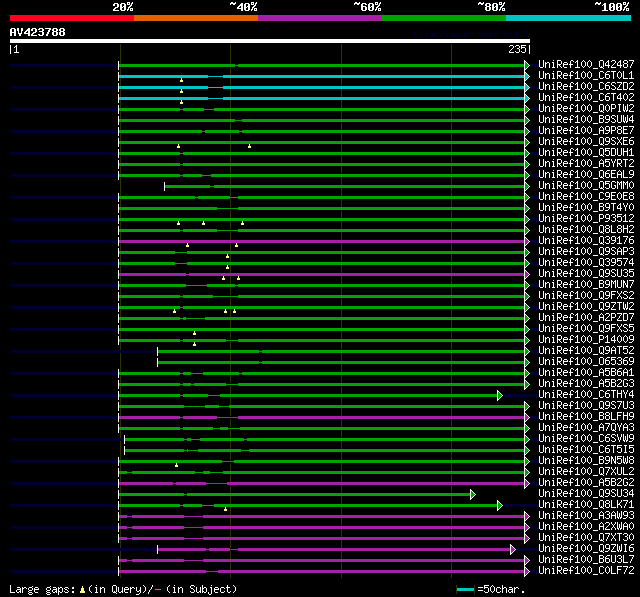Click UniRef100_O65369 label
640x597 pixels.
[586, 362]
